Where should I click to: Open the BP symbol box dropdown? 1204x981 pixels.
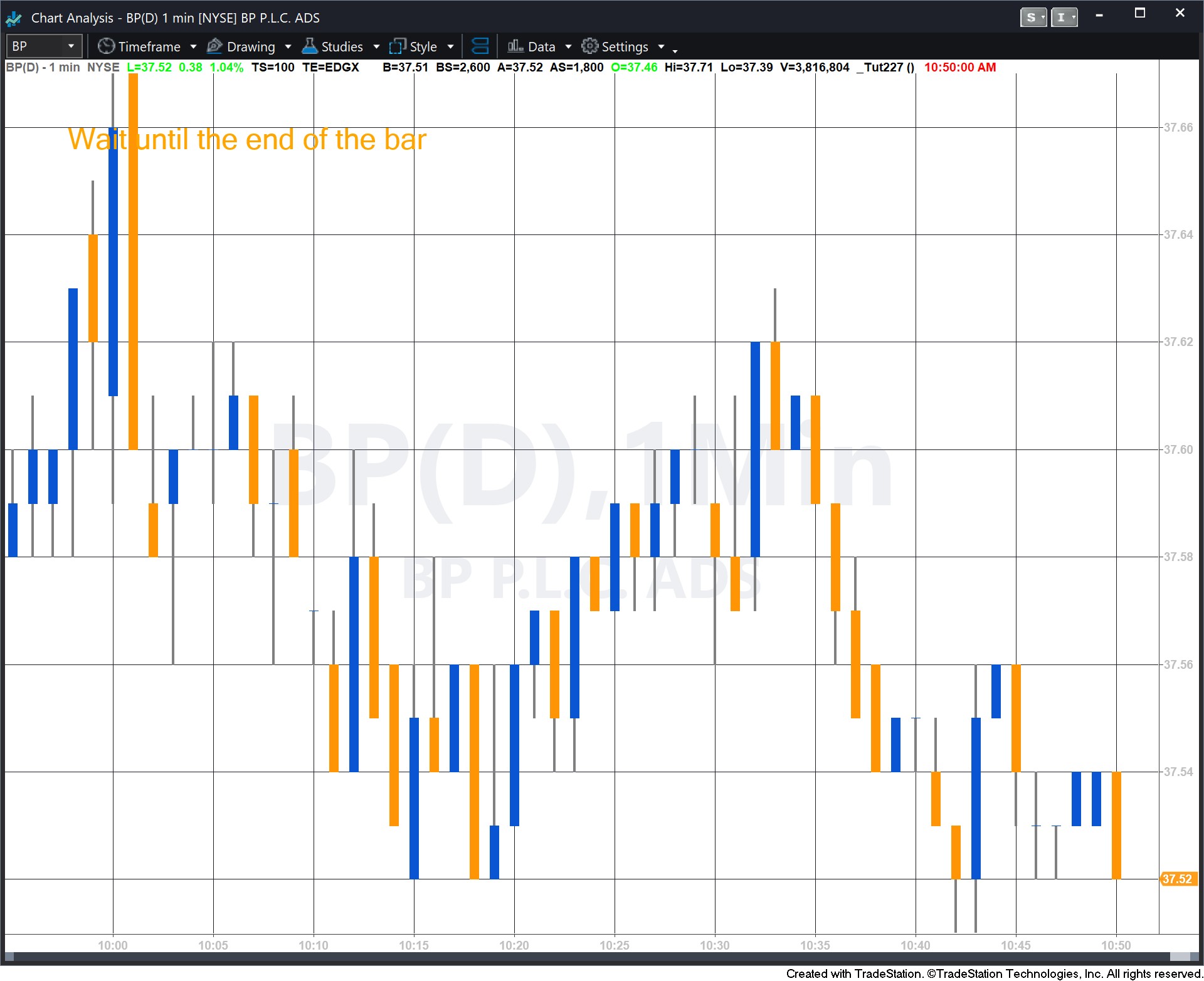pos(71,46)
